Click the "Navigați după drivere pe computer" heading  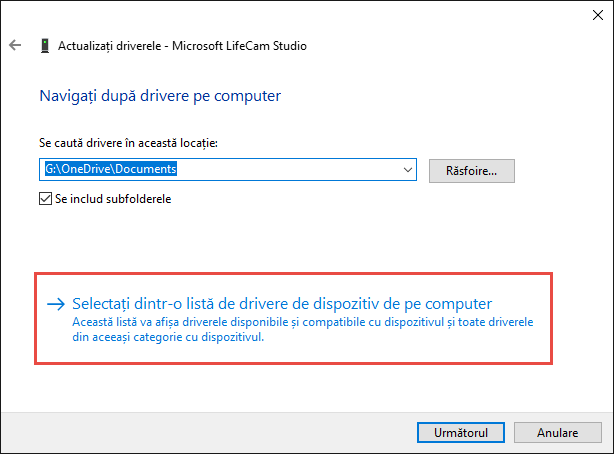[159, 96]
